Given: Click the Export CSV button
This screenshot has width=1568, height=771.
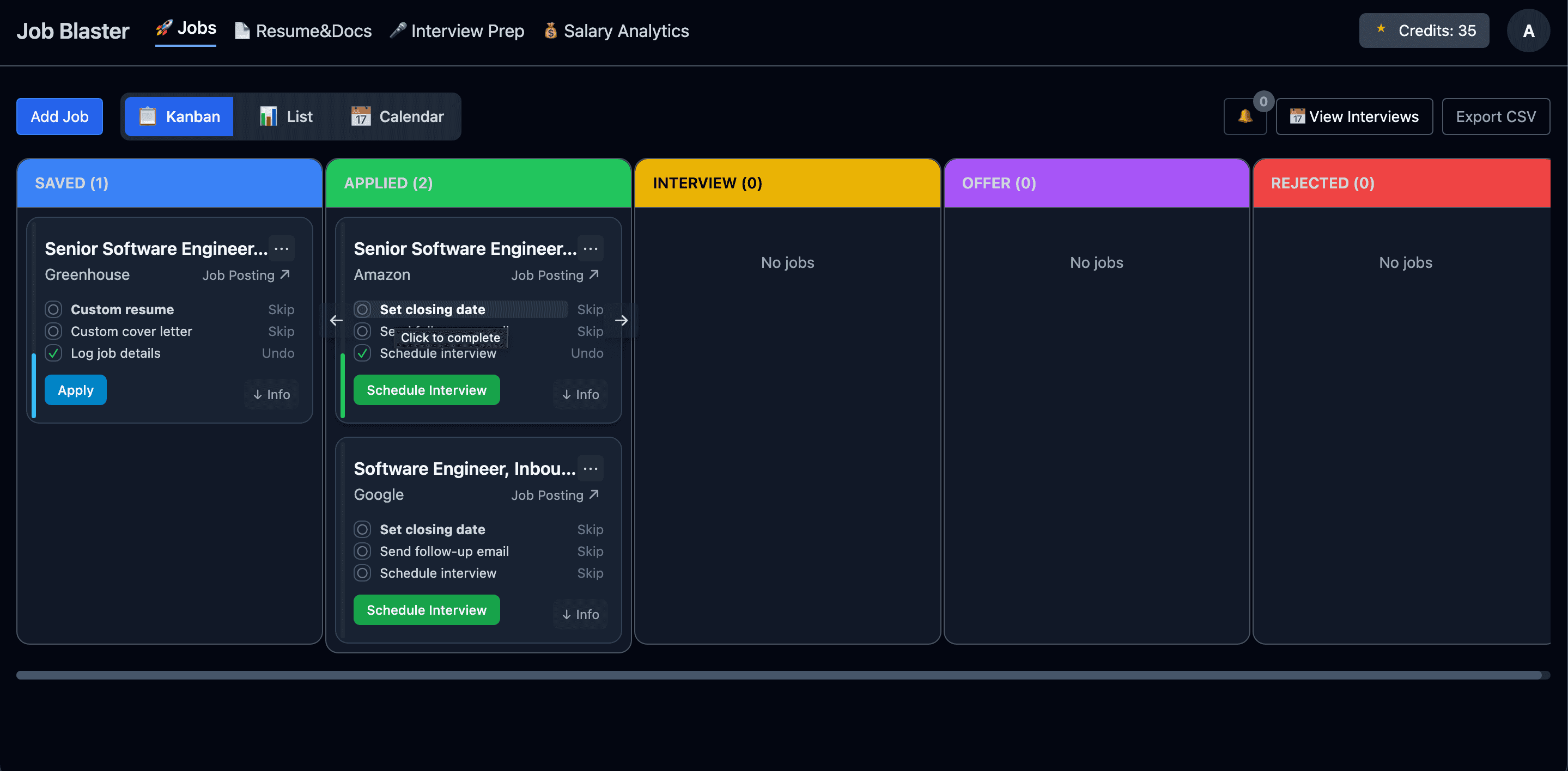Looking at the screenshot, I should pos(1495,116).
